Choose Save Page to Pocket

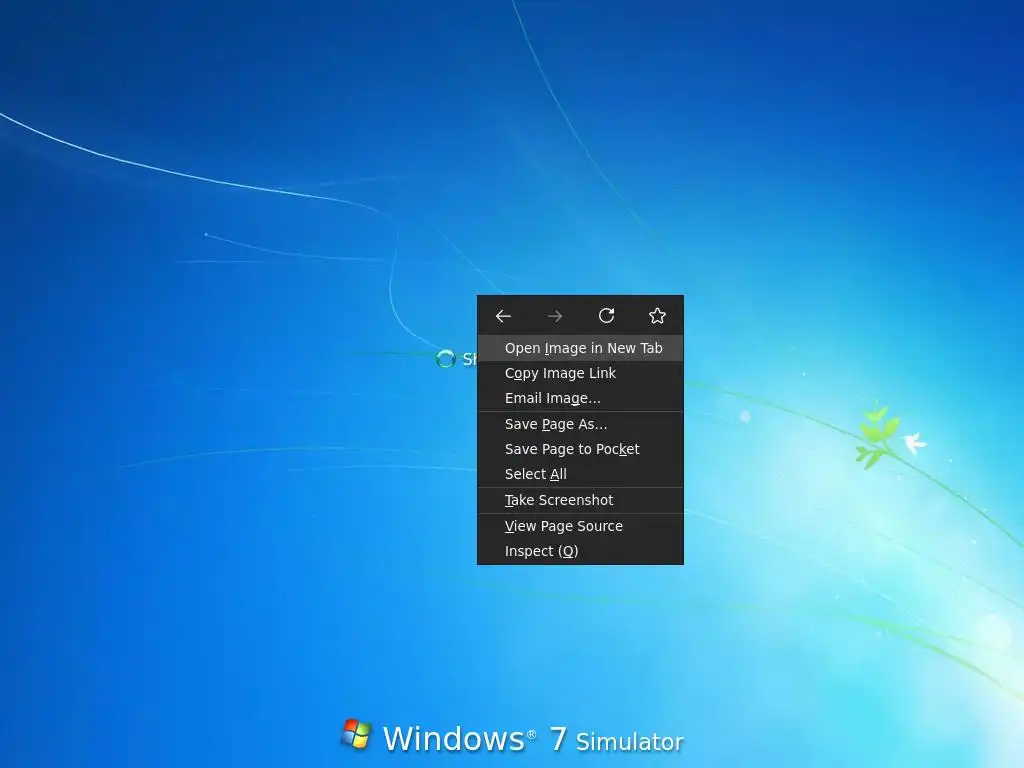(x=580, y=449)
